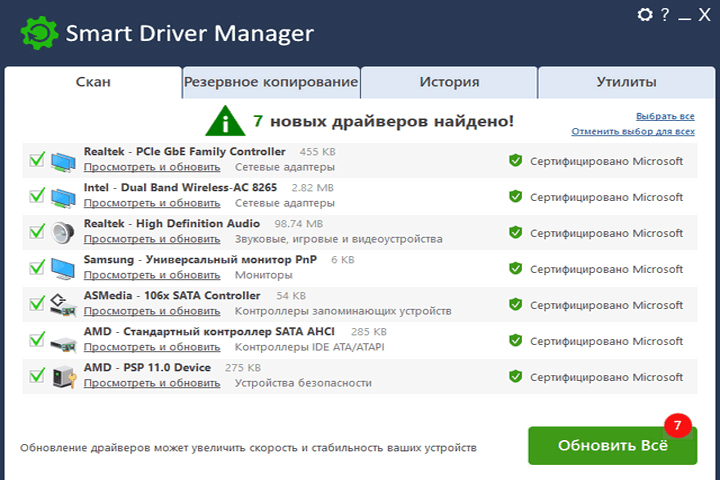Click the 455 KB size value
This screenshot has height=480, width=720.
coord(317,152)
